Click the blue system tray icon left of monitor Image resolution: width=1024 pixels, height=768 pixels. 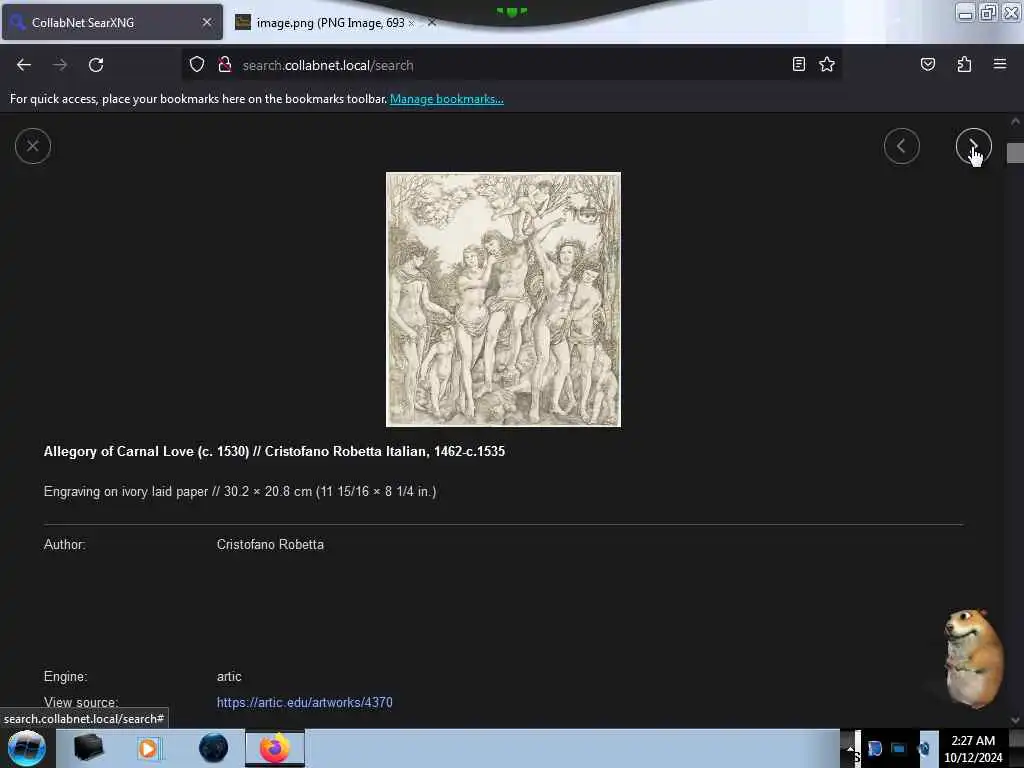tap(874, 748)
